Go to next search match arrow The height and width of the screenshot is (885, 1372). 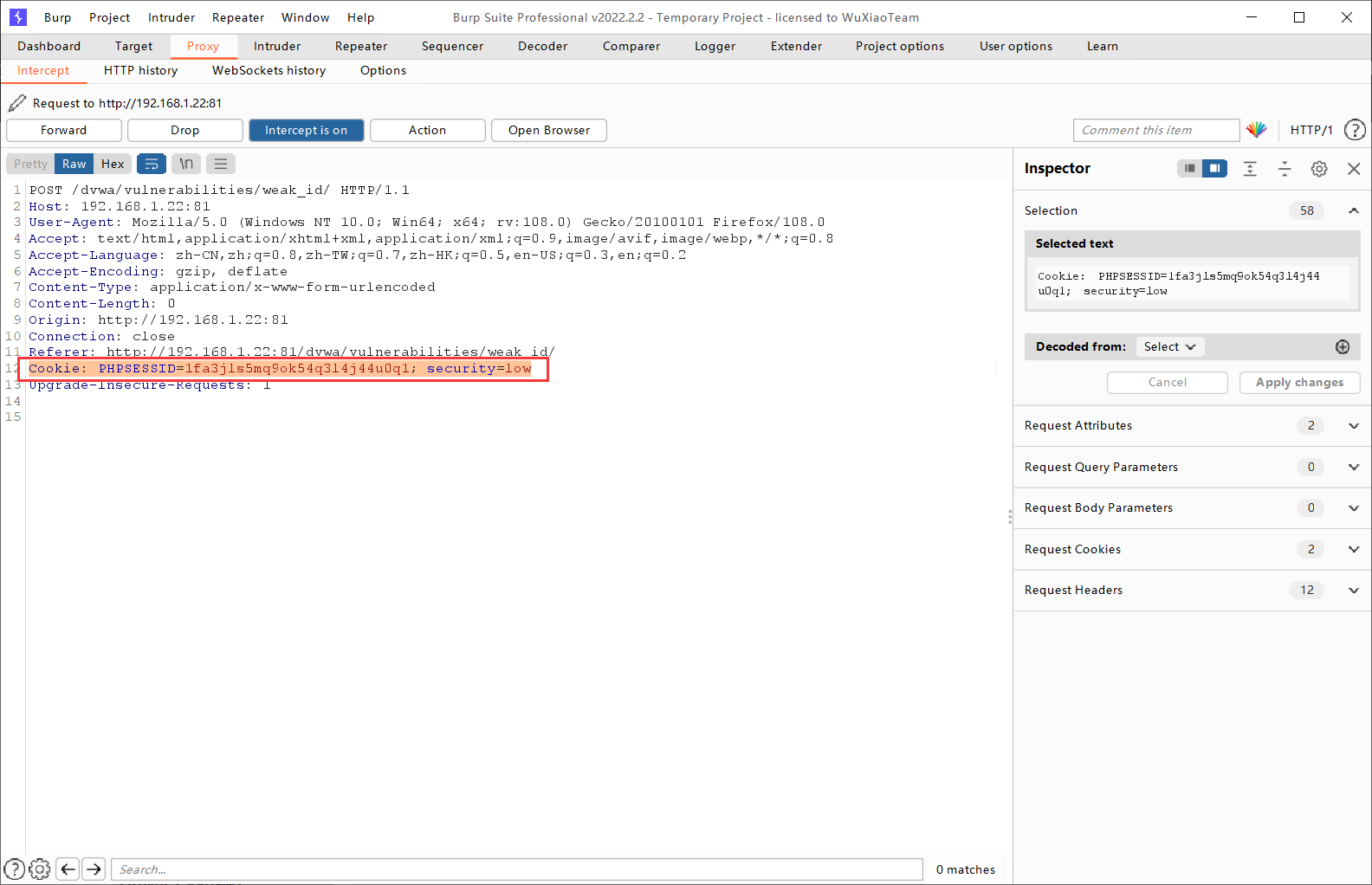click(94, 869)
